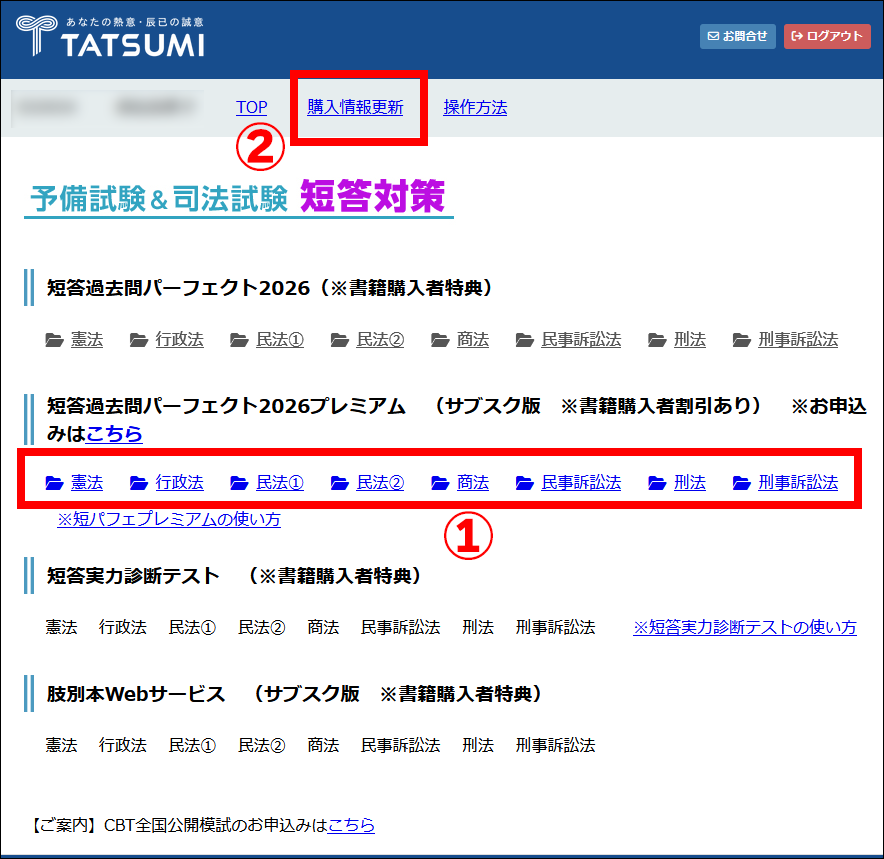This screenshot has height=859, width=884.
Task: Click こちら link for CBT全国公開模試 application
Action: point(351,825)
